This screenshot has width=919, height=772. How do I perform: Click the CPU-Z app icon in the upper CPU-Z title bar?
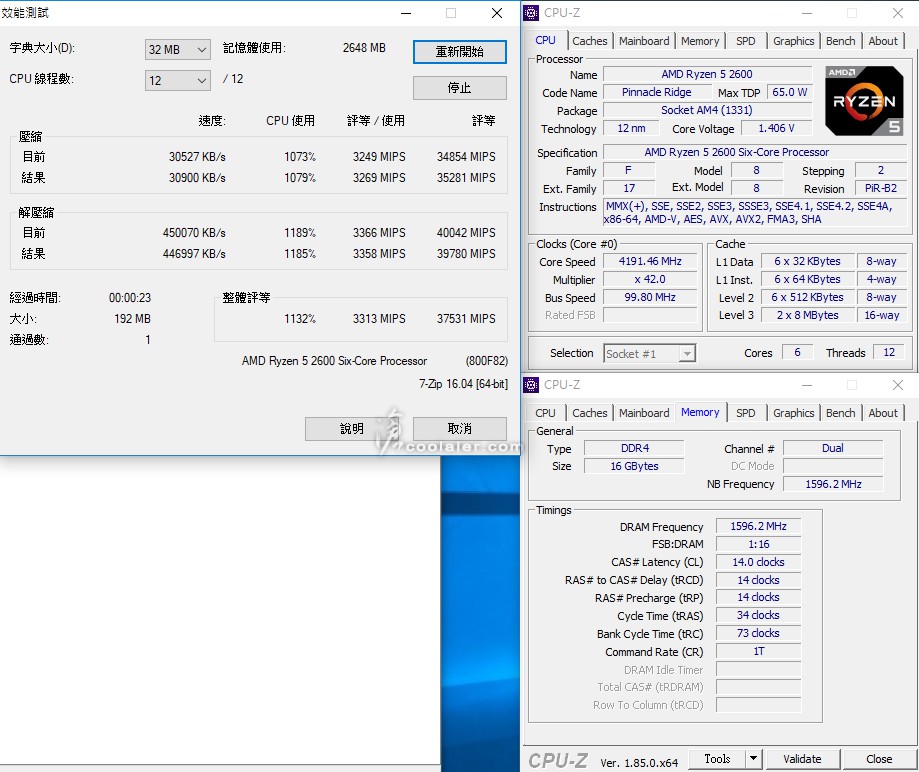click(531, 12)
